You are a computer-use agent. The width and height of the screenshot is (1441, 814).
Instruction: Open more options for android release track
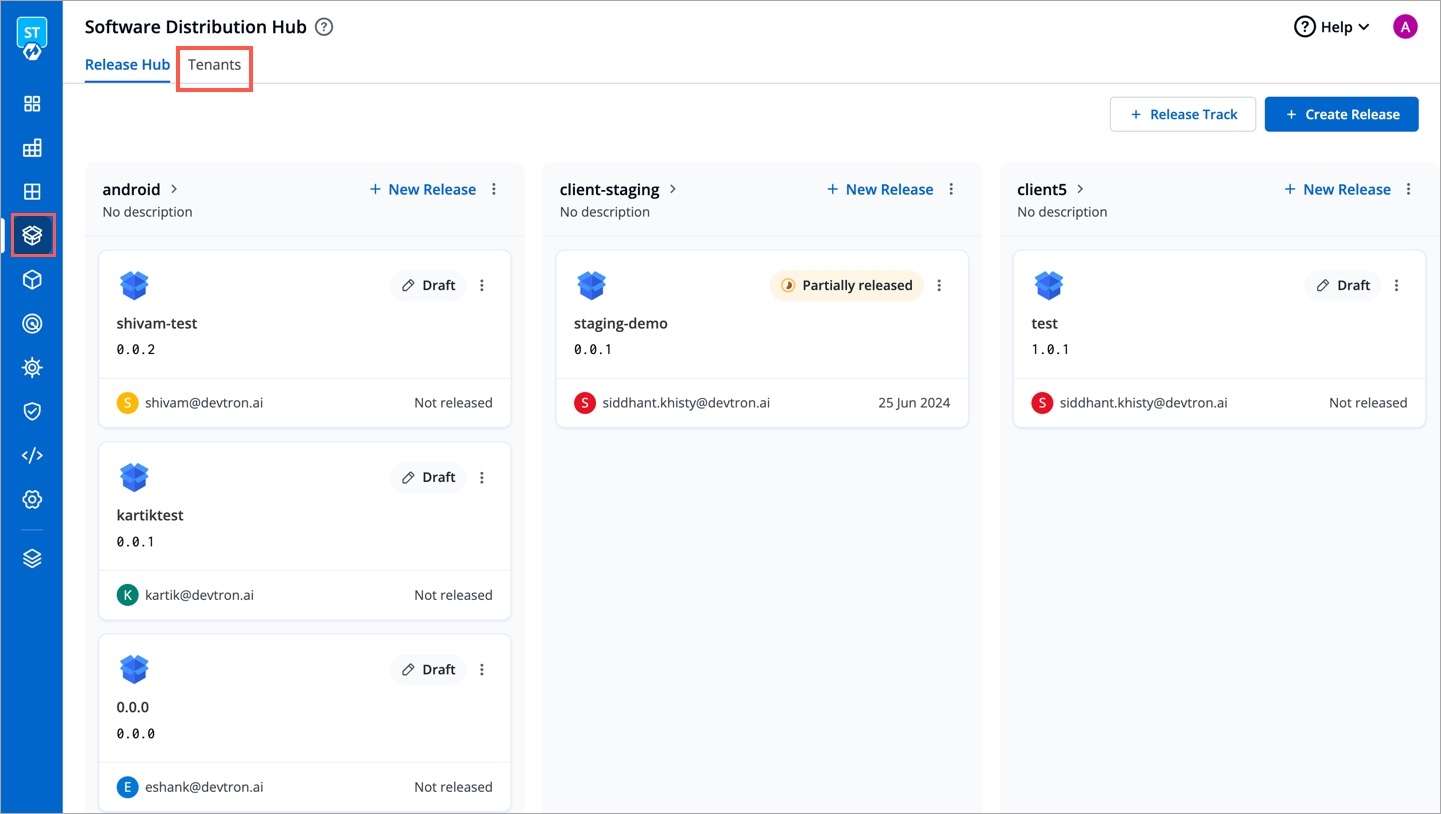494,189
